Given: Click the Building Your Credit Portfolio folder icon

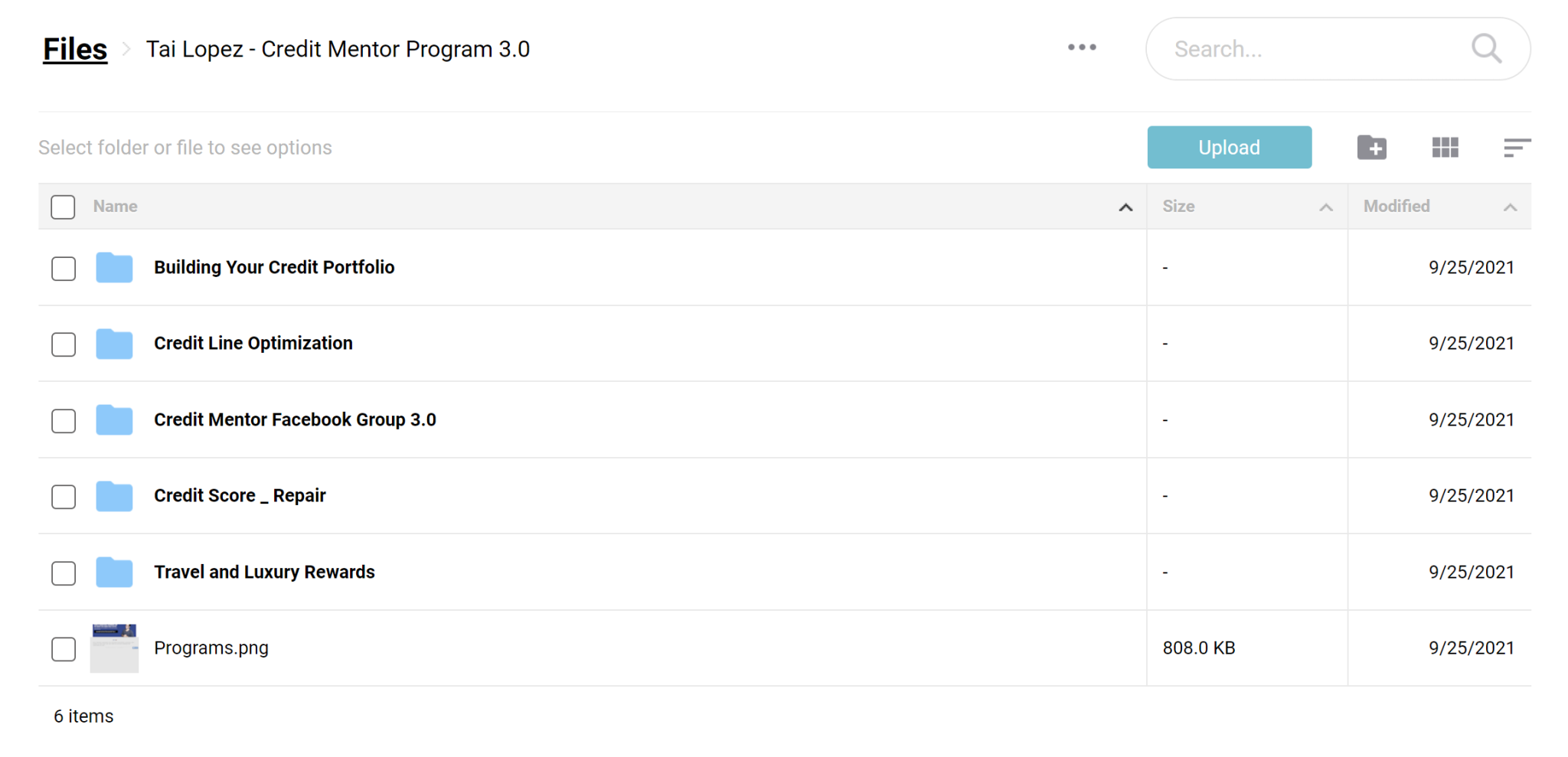Looking at the screenshot, I should point(114,267).
